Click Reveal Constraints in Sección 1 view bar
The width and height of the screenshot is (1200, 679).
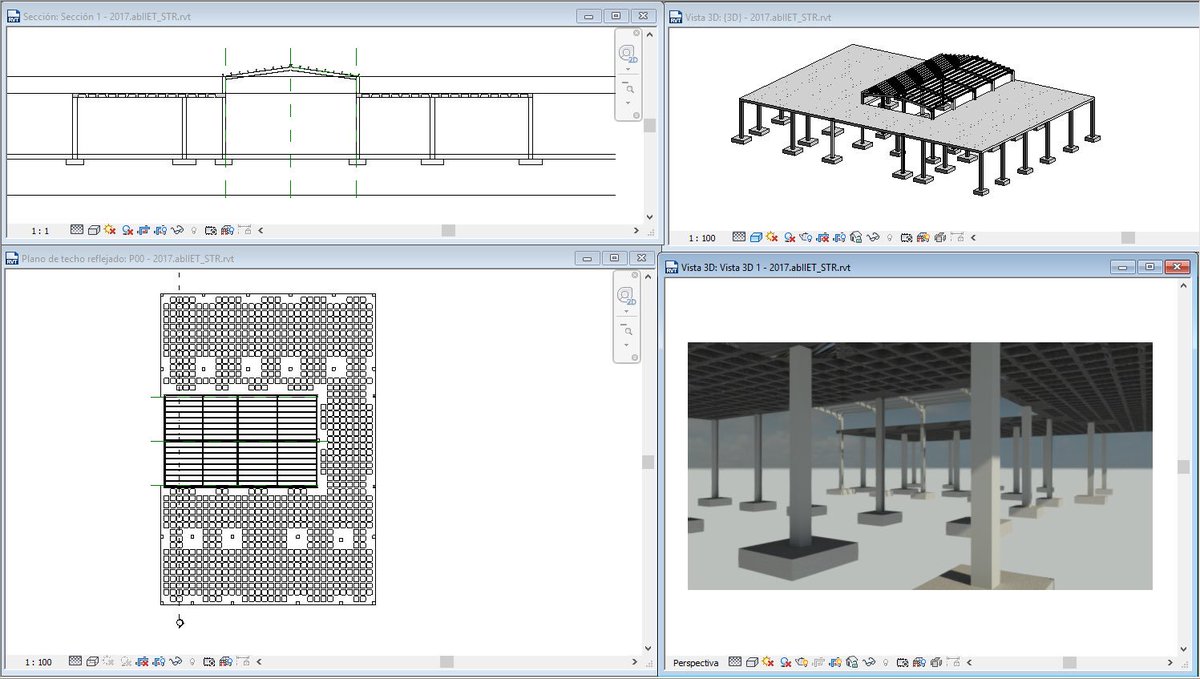(x=244, y=230)
